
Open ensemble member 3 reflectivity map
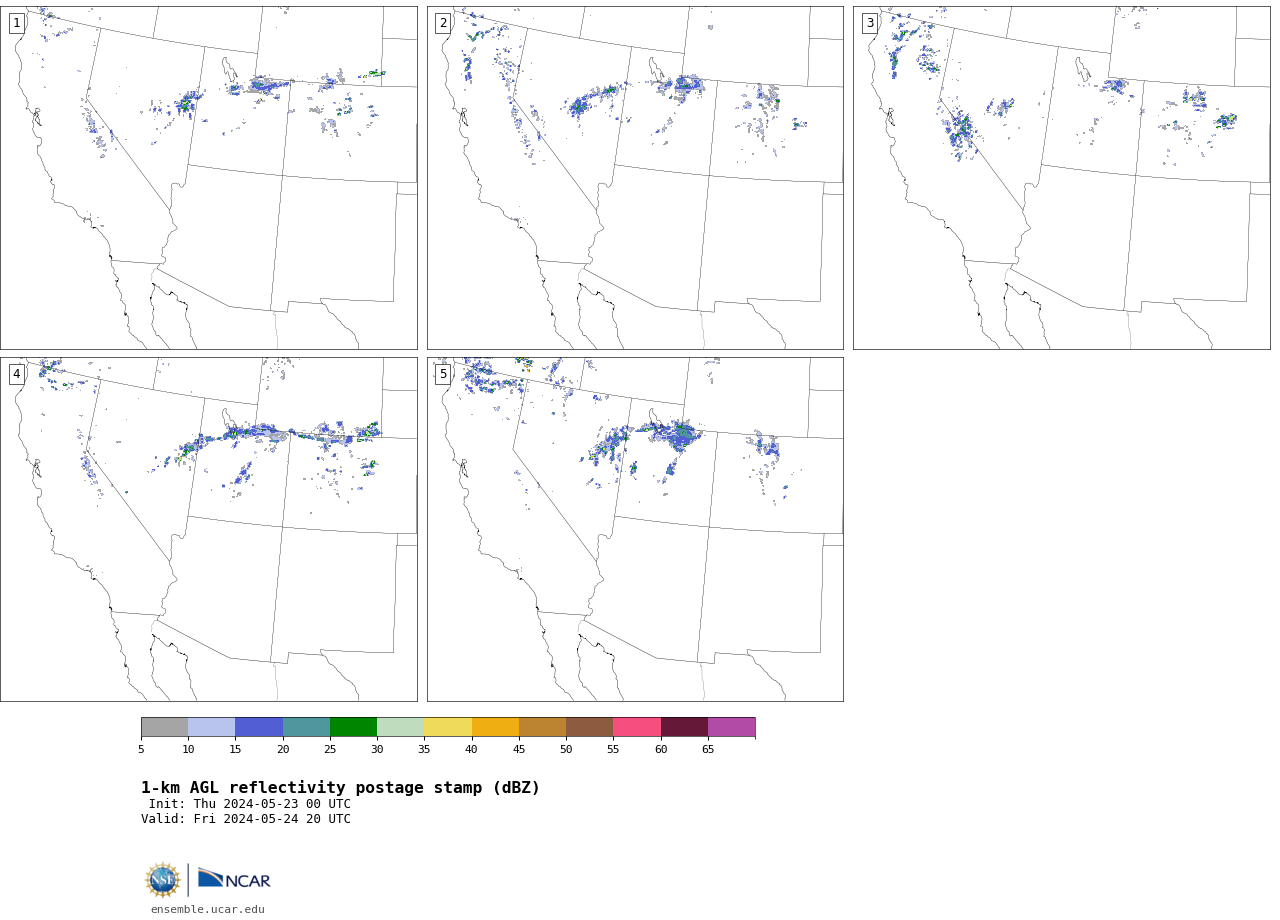coord(1061,178)
